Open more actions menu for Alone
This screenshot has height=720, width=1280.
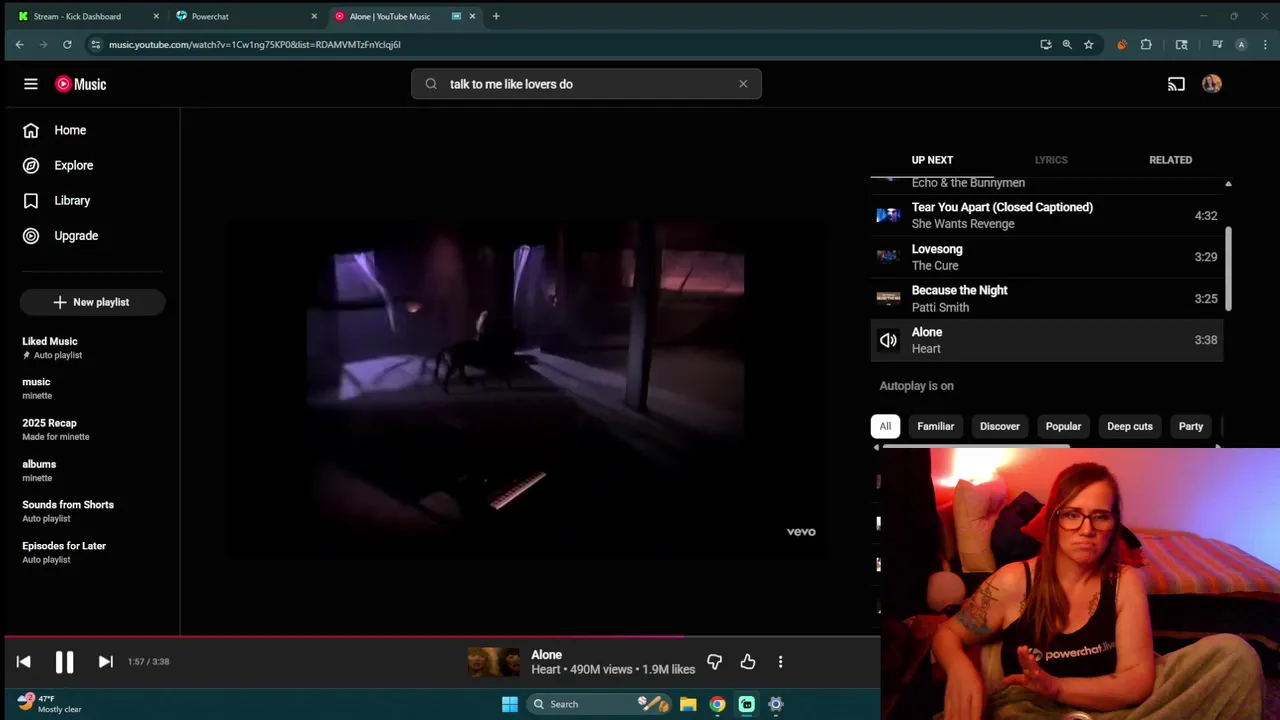tap(780, 661)
